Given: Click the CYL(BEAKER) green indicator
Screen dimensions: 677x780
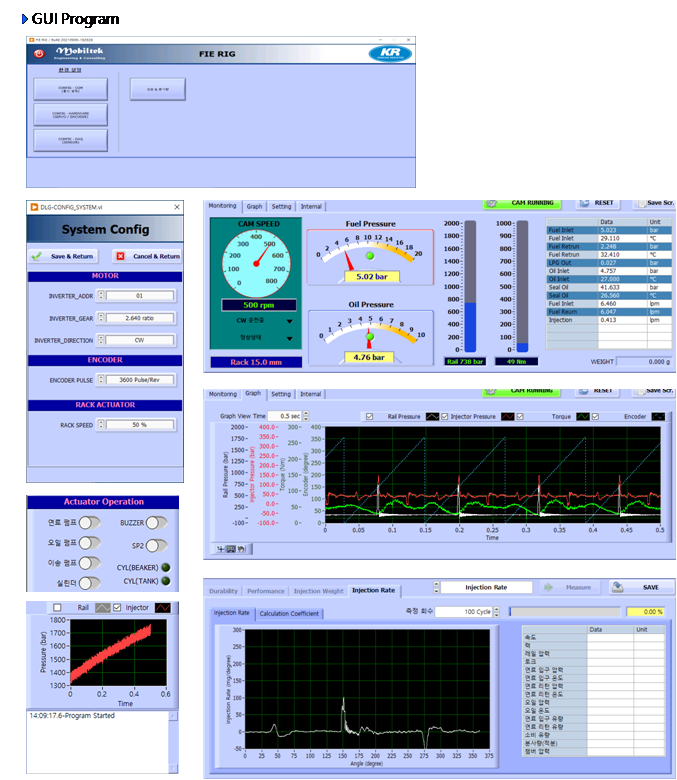Looking at the screenshot, I should point(166,567).
